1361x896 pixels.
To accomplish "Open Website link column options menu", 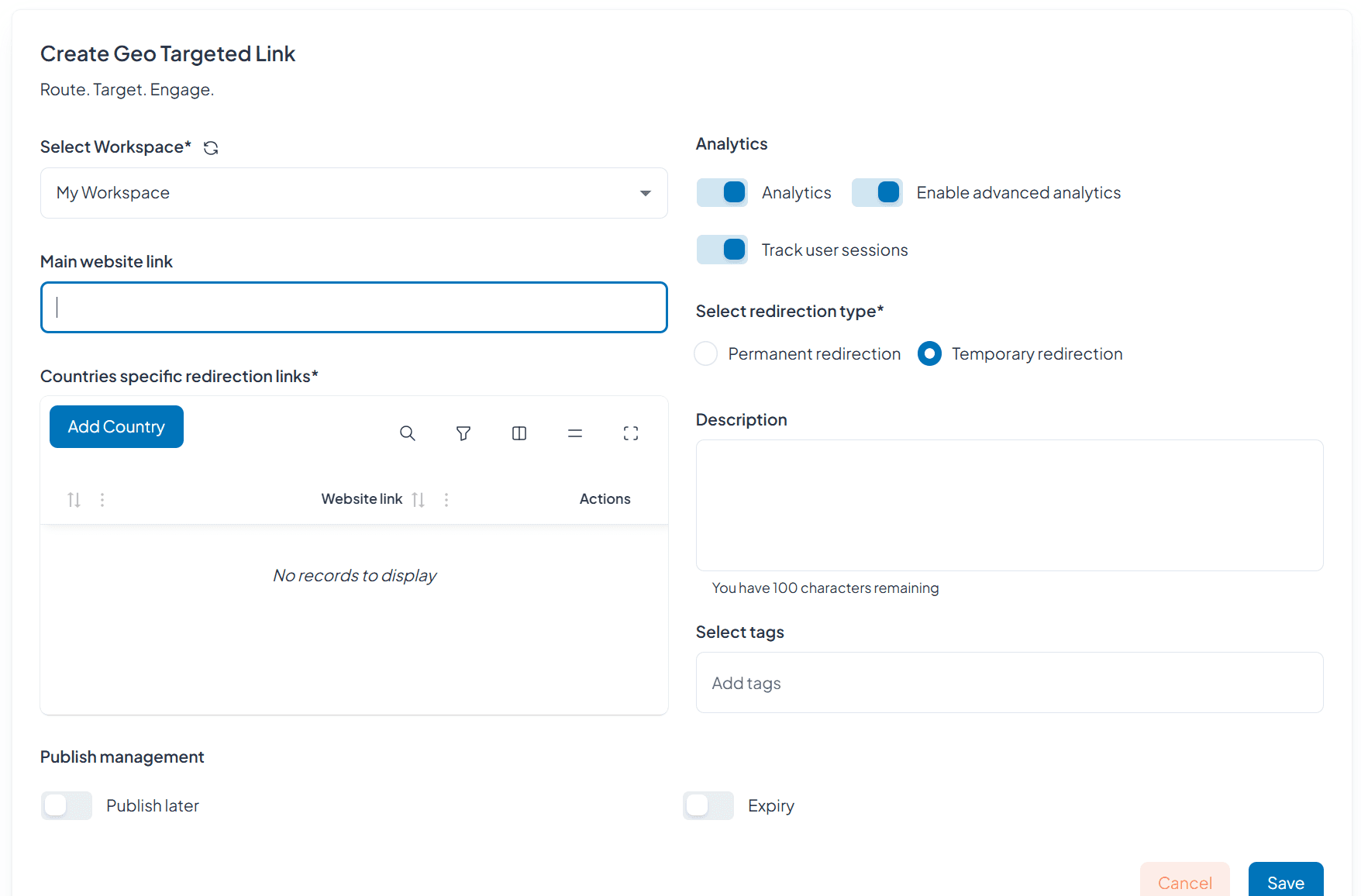I will pos(446,500).
